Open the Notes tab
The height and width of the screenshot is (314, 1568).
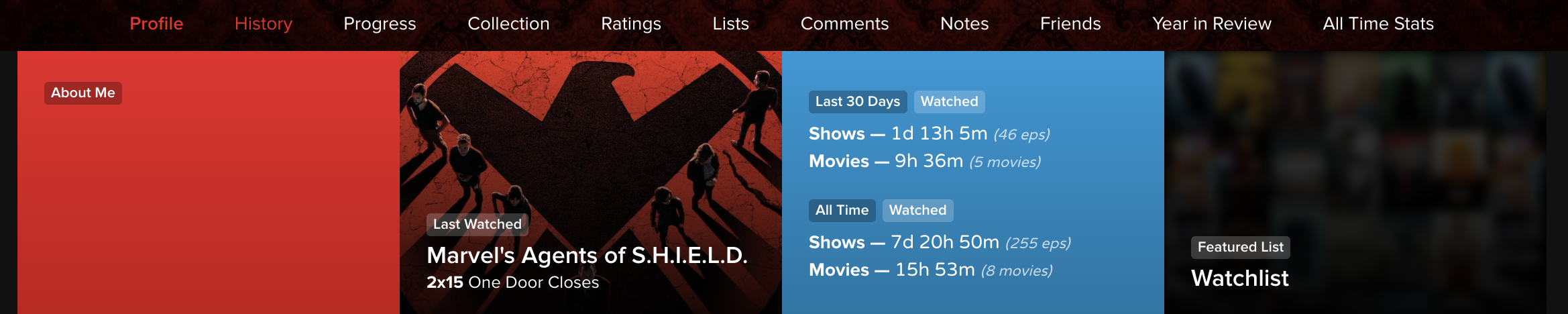coord(964,23)
